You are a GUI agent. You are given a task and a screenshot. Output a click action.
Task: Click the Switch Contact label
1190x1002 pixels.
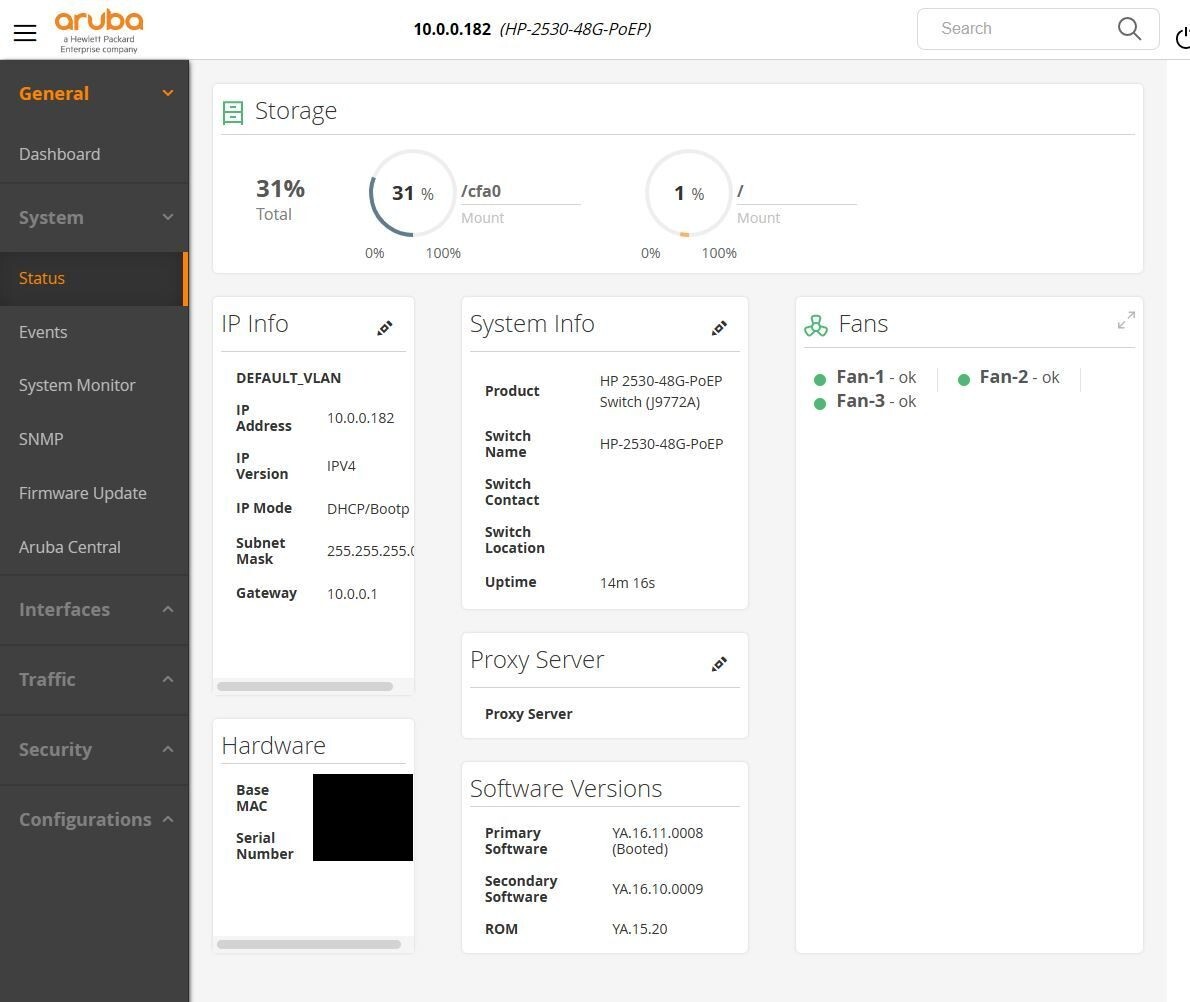(512, 492)
